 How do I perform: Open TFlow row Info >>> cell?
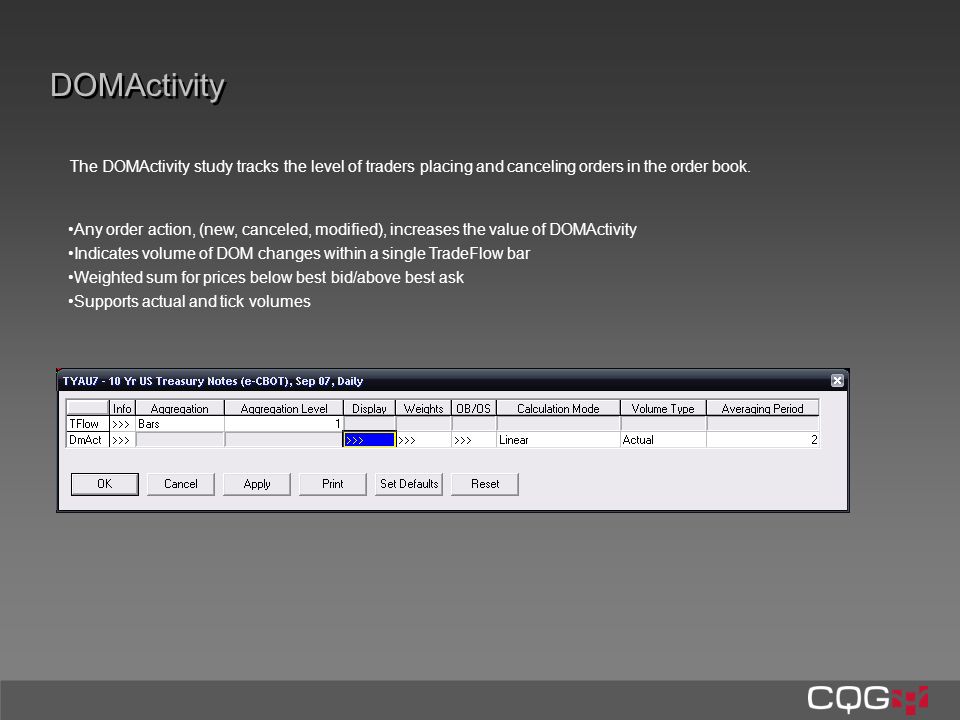coord(122,424)
